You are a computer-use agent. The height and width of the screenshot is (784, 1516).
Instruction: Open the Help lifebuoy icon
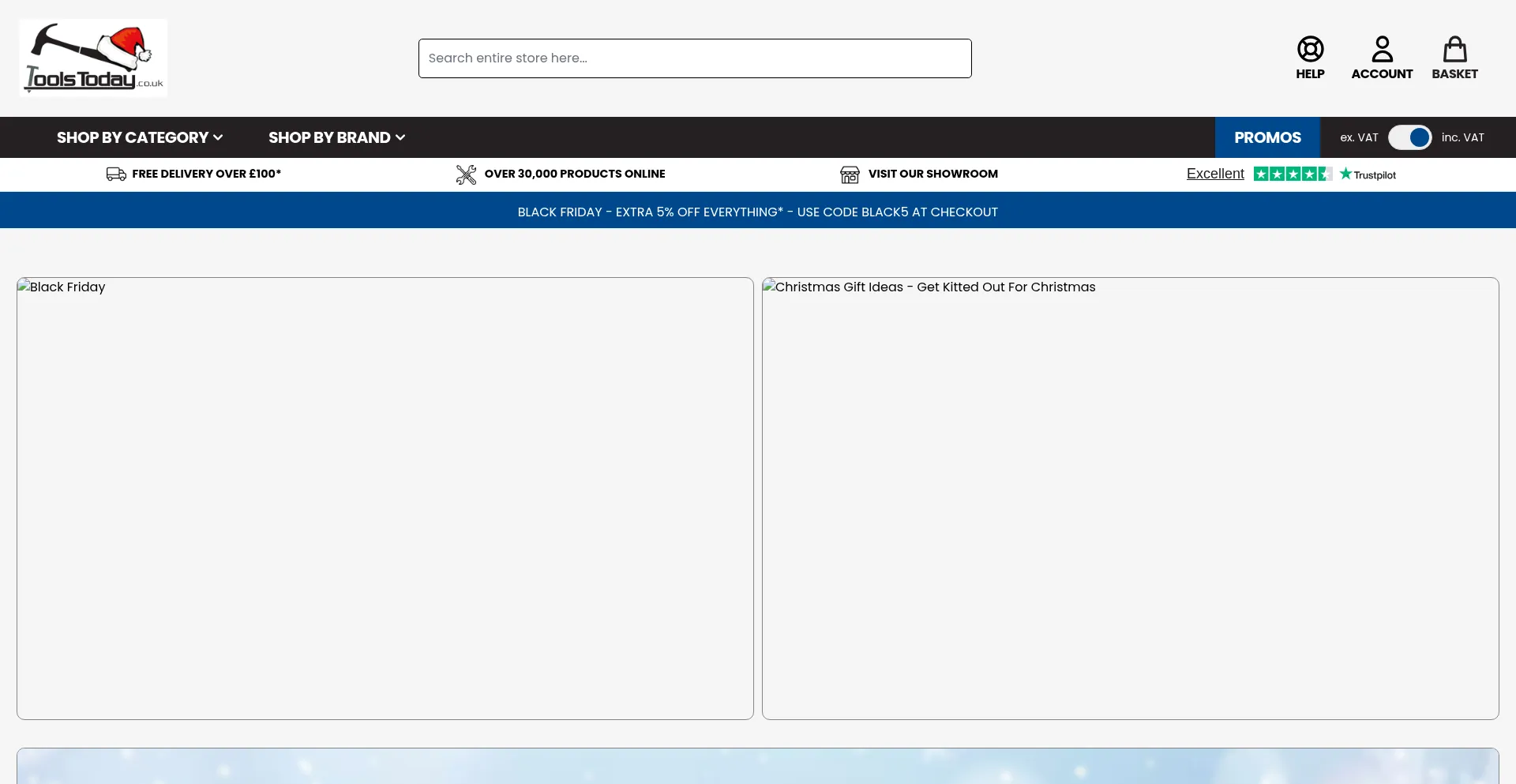click(1310, 49)
